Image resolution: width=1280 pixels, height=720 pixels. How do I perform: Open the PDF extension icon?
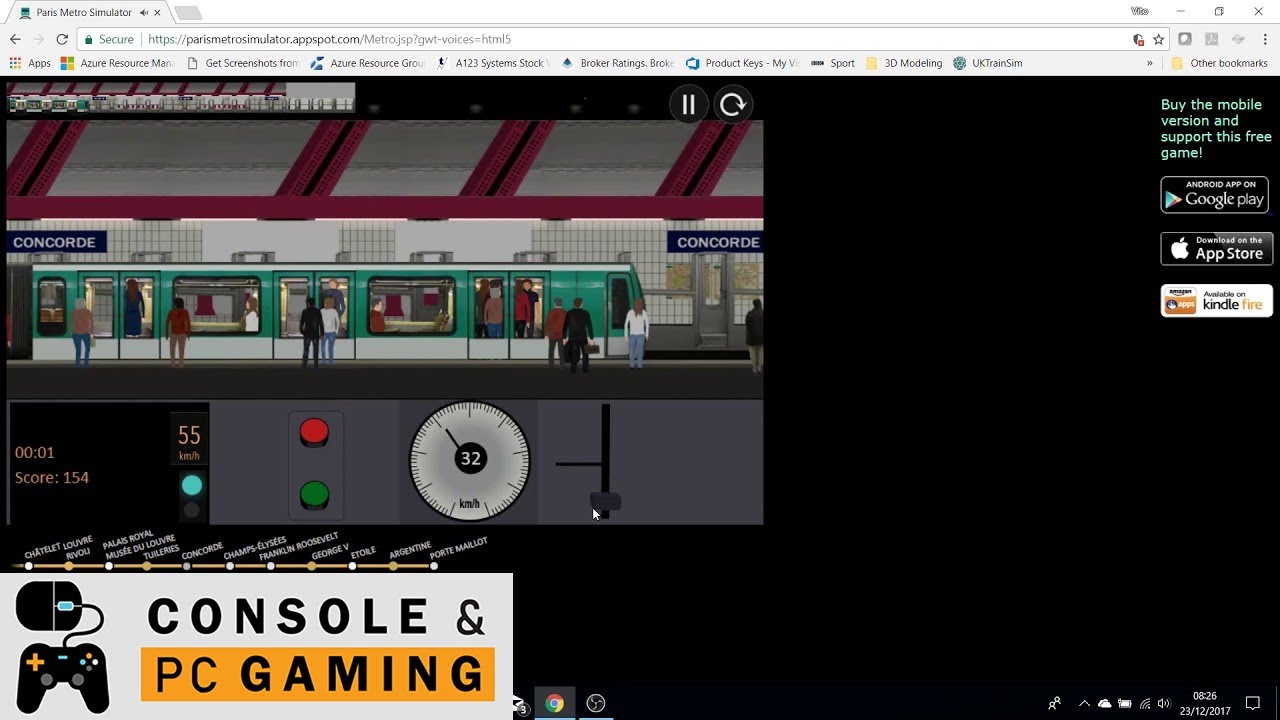[1211, 39]
